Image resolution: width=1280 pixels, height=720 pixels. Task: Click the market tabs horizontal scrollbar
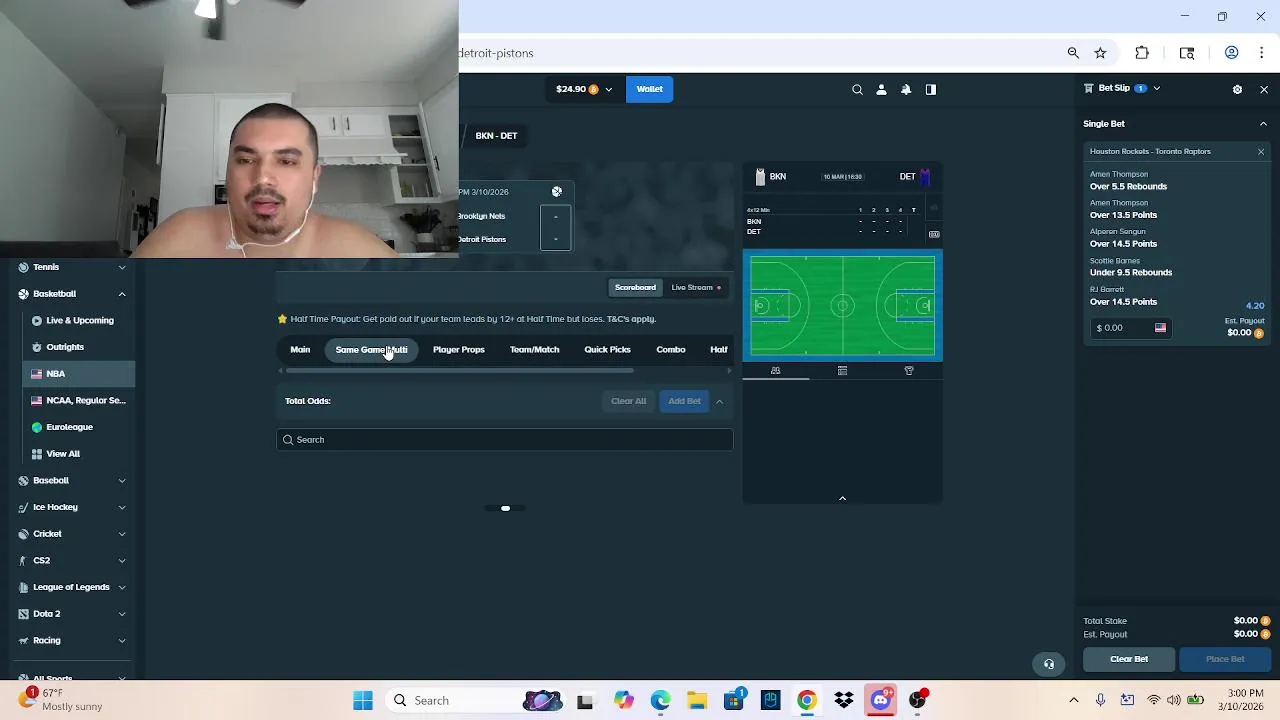460,371
